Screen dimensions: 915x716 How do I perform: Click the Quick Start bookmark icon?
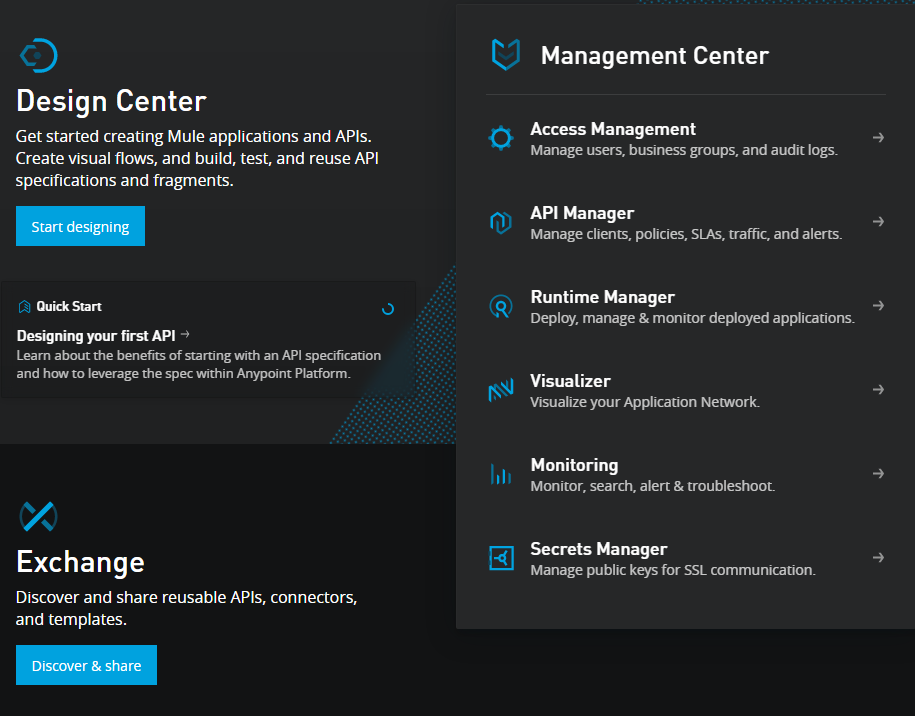coord(25,306)
